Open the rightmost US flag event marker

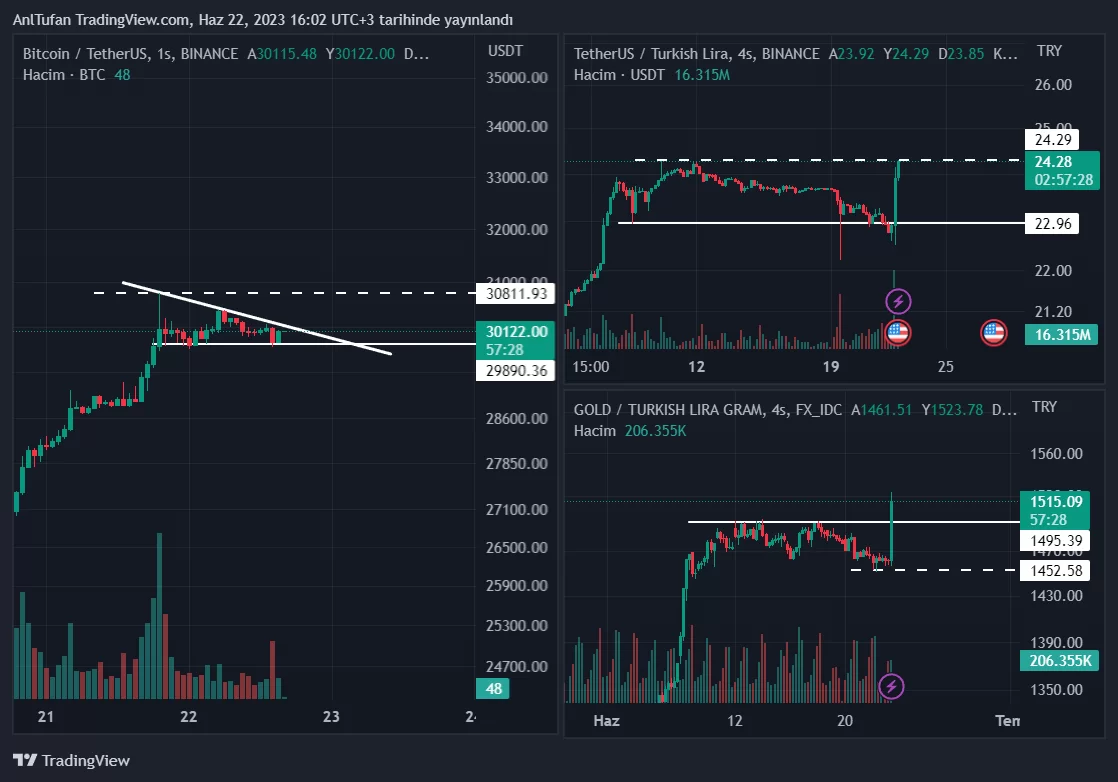(x=993, y=332)
